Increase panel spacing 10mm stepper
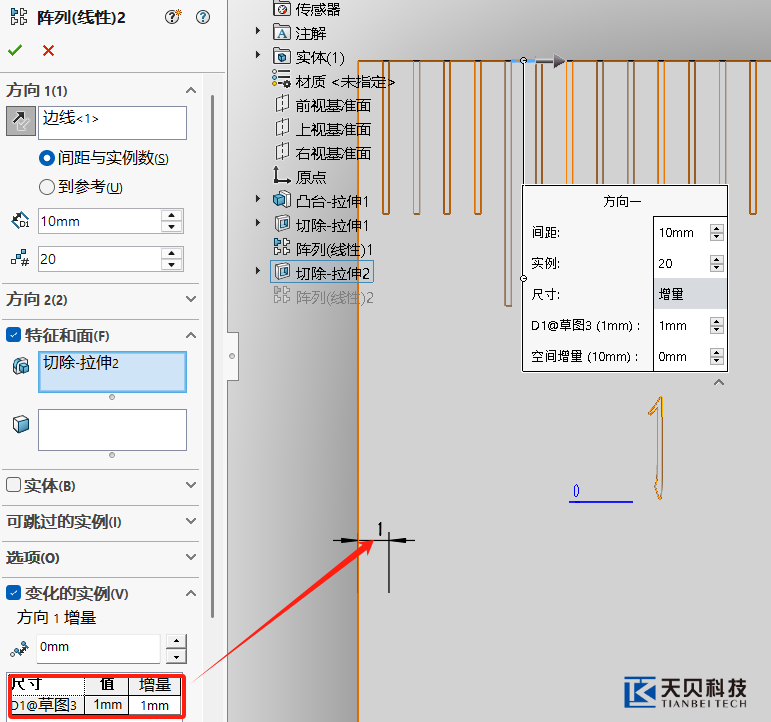 click(x=172, y=215)
